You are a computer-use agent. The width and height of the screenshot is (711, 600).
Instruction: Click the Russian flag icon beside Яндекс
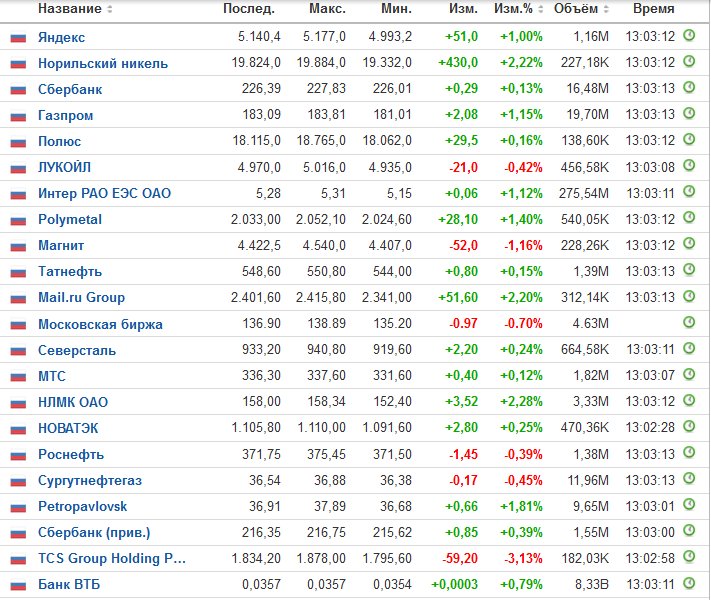18,38
